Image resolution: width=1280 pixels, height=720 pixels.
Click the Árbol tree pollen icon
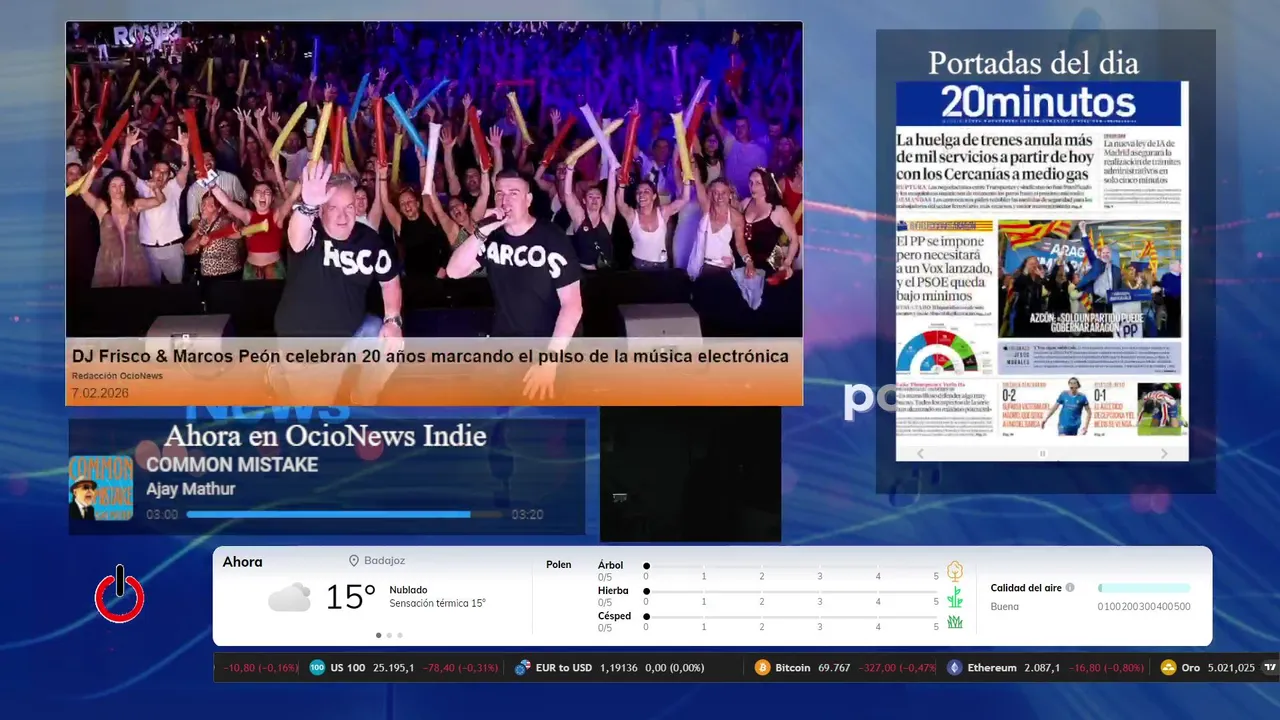click(x=955, y=571)
